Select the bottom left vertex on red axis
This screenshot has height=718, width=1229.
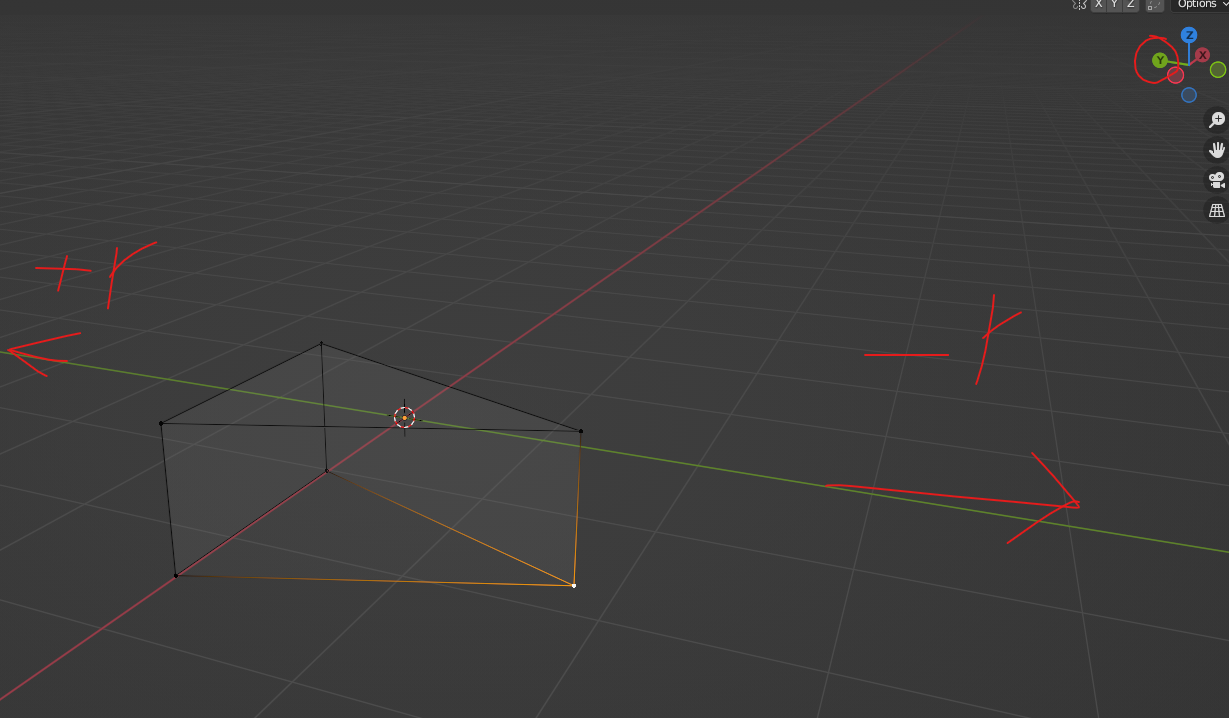point(176,575)
